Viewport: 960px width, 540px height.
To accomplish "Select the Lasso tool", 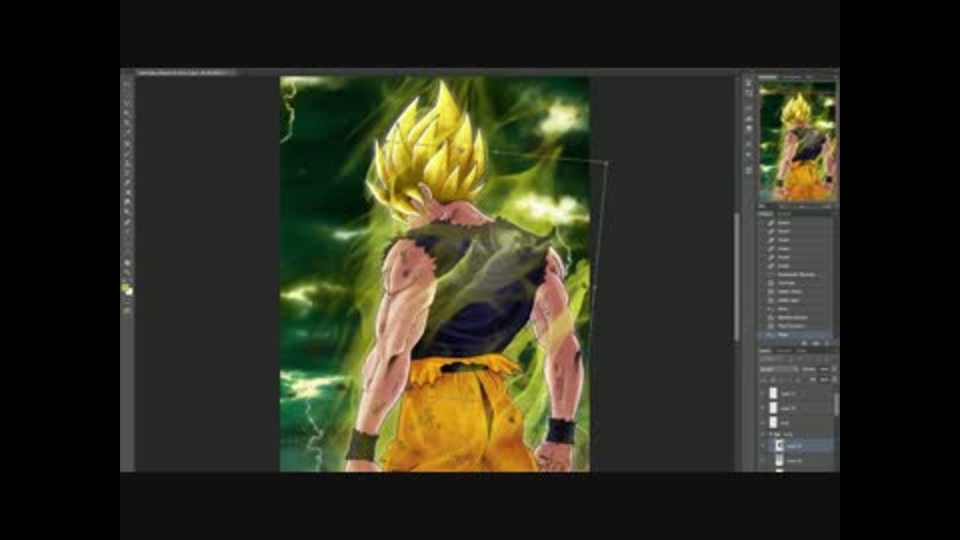I will (x=127, y=103).
